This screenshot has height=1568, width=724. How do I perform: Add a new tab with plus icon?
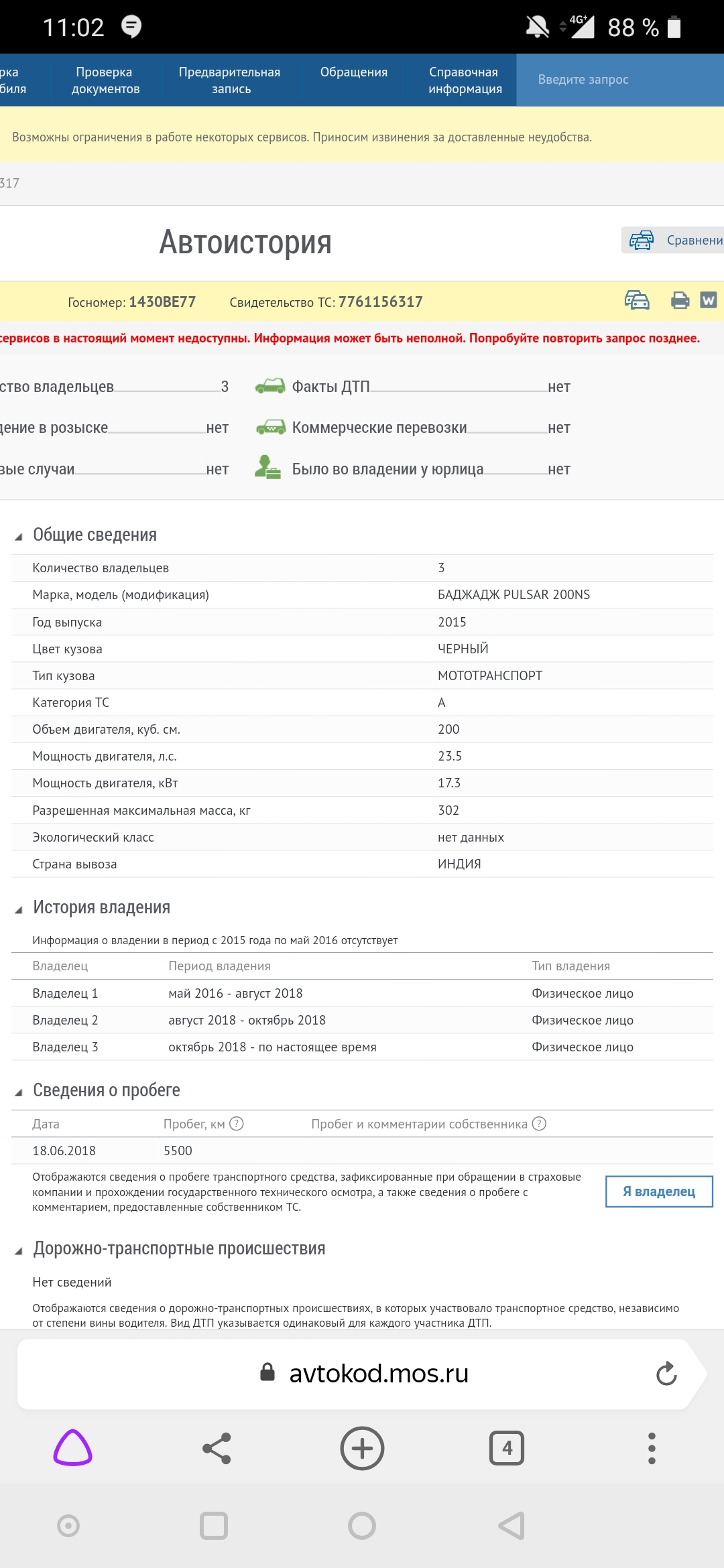pyautogui.click(x=362, y=1448)
